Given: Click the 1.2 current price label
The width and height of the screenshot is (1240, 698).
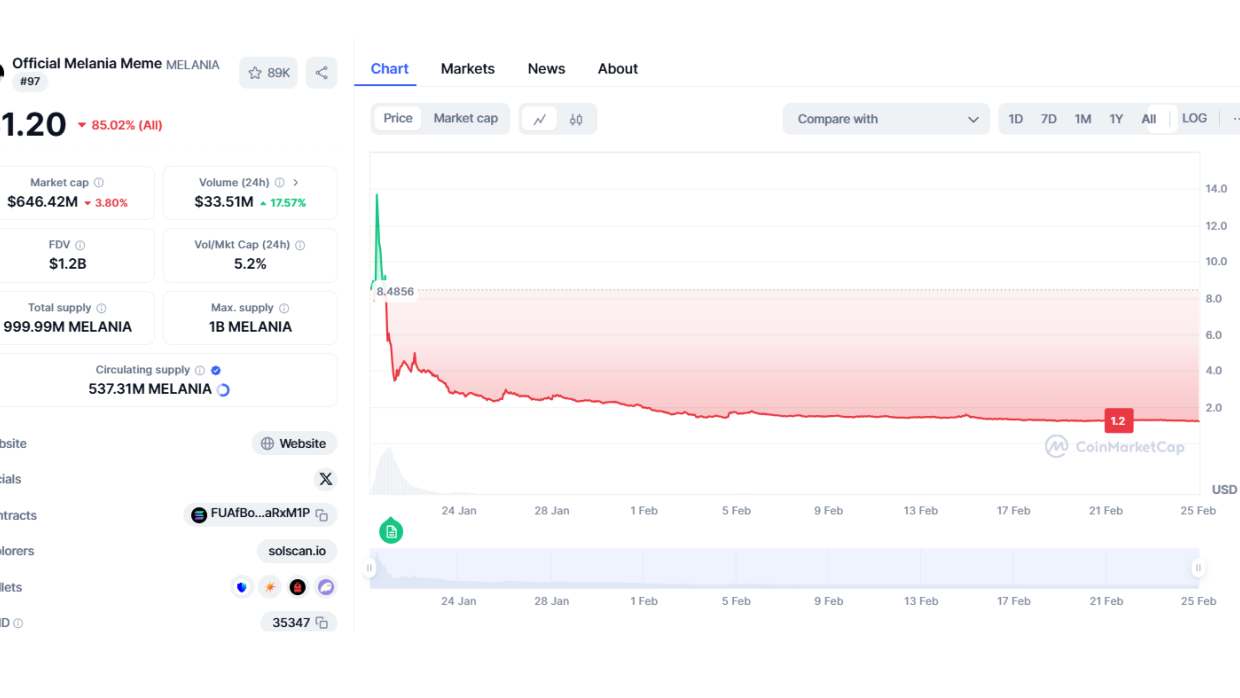Looking at the screenshot, I should (1118, 421).
